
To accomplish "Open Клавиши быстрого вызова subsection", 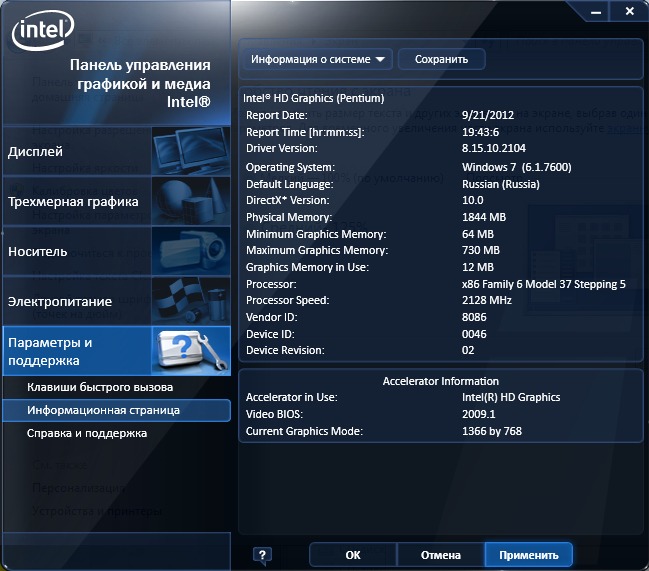I will tap(100, 387).
